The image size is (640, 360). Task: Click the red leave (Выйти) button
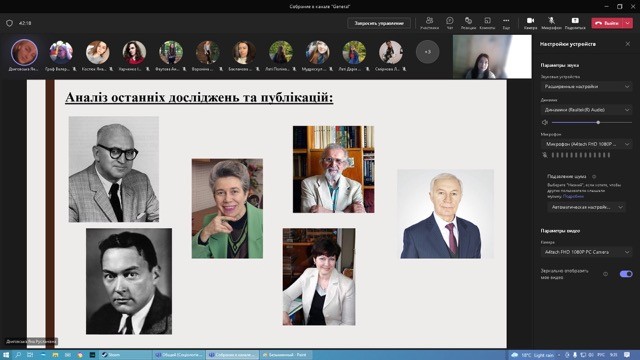point(607,23)
